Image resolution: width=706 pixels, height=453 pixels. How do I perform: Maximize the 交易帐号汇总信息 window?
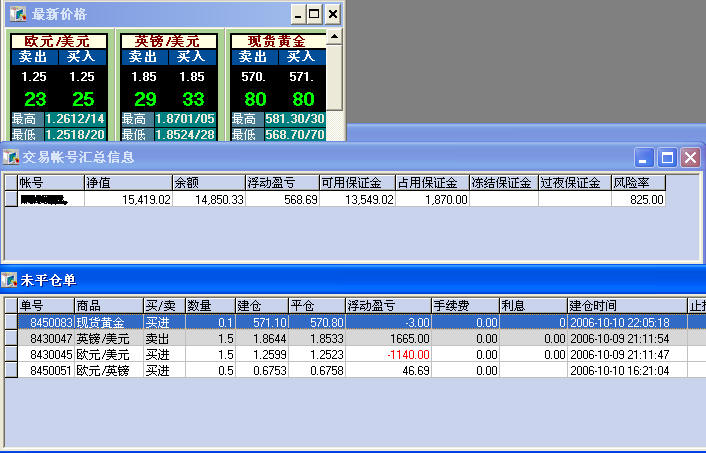(667, 158)
